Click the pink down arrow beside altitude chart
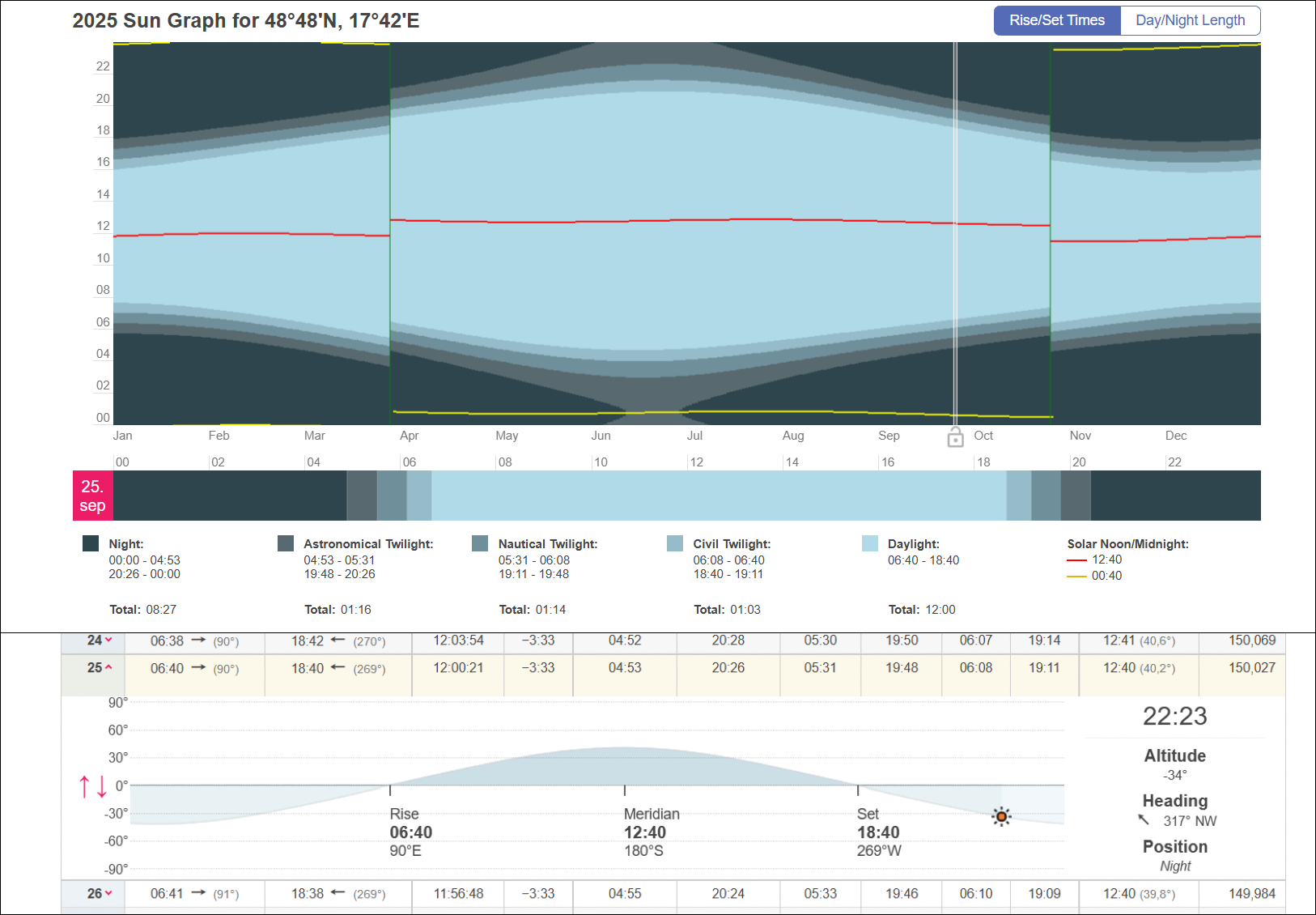1316x915 pixels. (x=102, y=786)
